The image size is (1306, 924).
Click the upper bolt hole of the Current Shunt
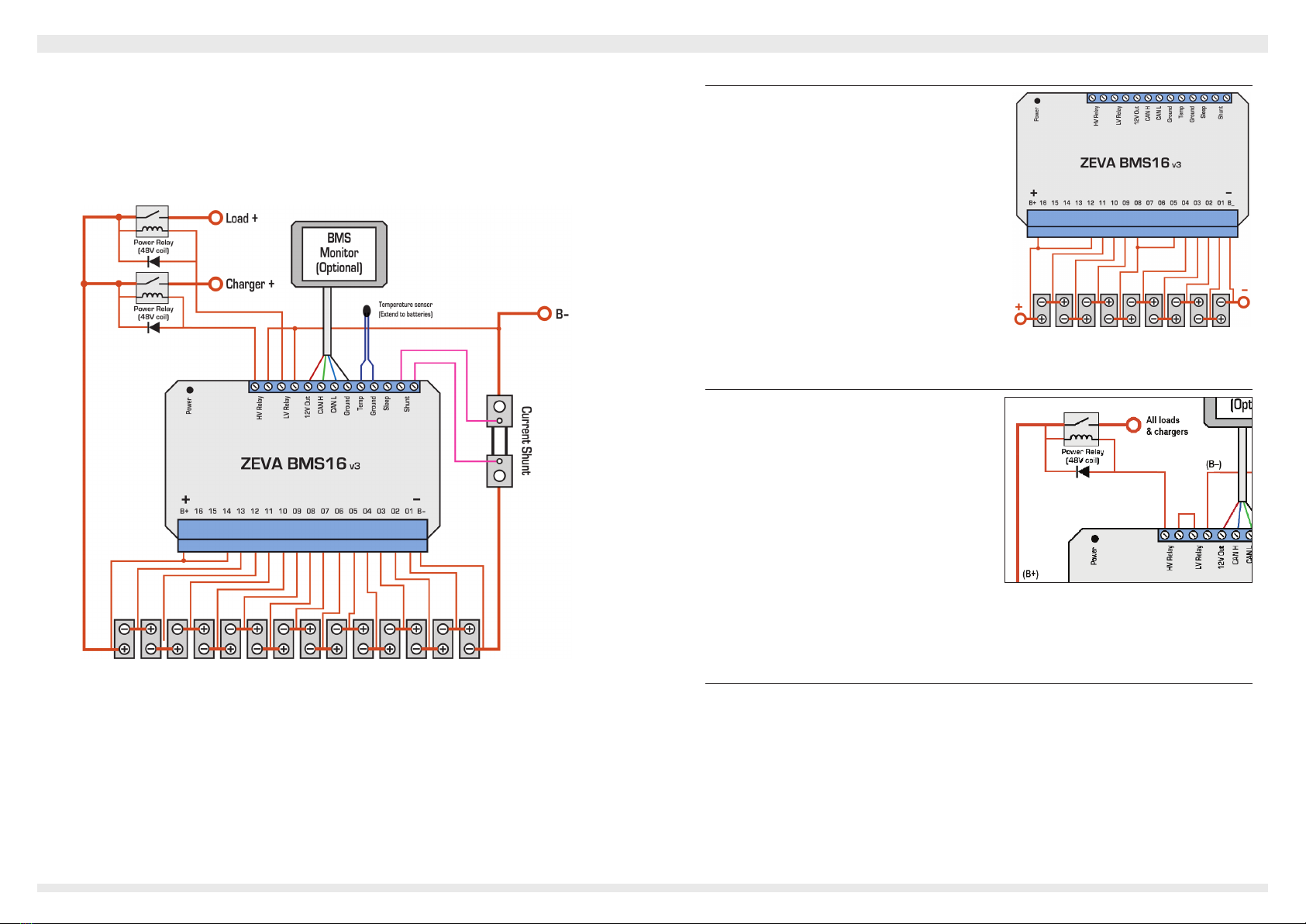tap(500, 406)
